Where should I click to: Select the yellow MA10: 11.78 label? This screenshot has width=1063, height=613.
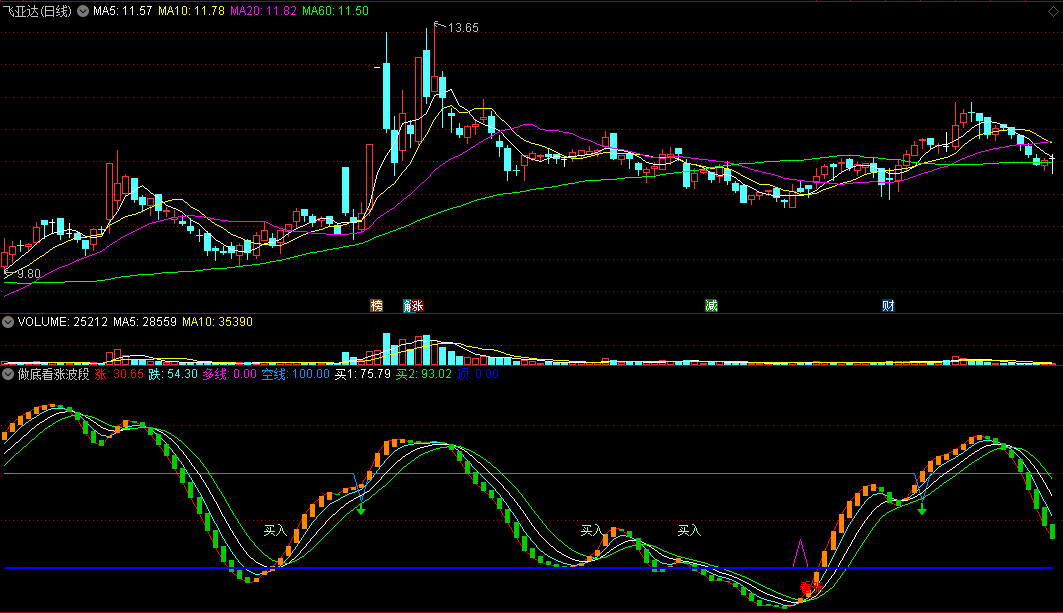[191, 11]
